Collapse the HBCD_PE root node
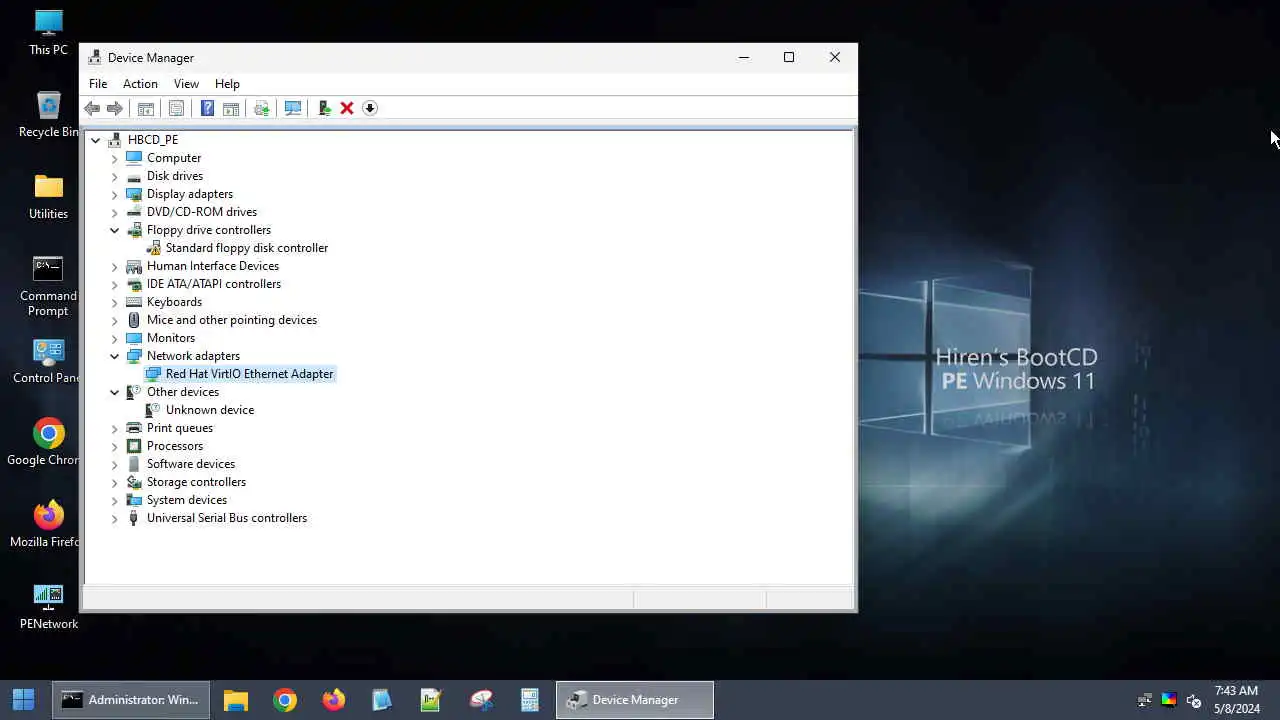1280x720 pixels. pyautogui.click(x=96, y=140)
